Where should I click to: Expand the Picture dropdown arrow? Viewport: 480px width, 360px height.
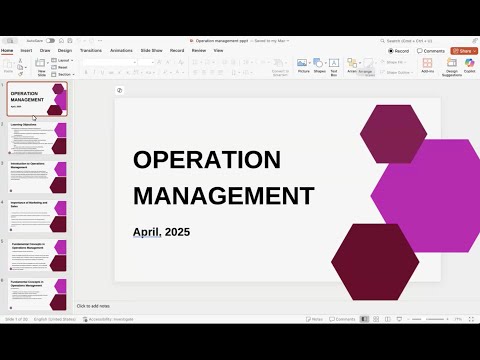[x=310, y=63]
